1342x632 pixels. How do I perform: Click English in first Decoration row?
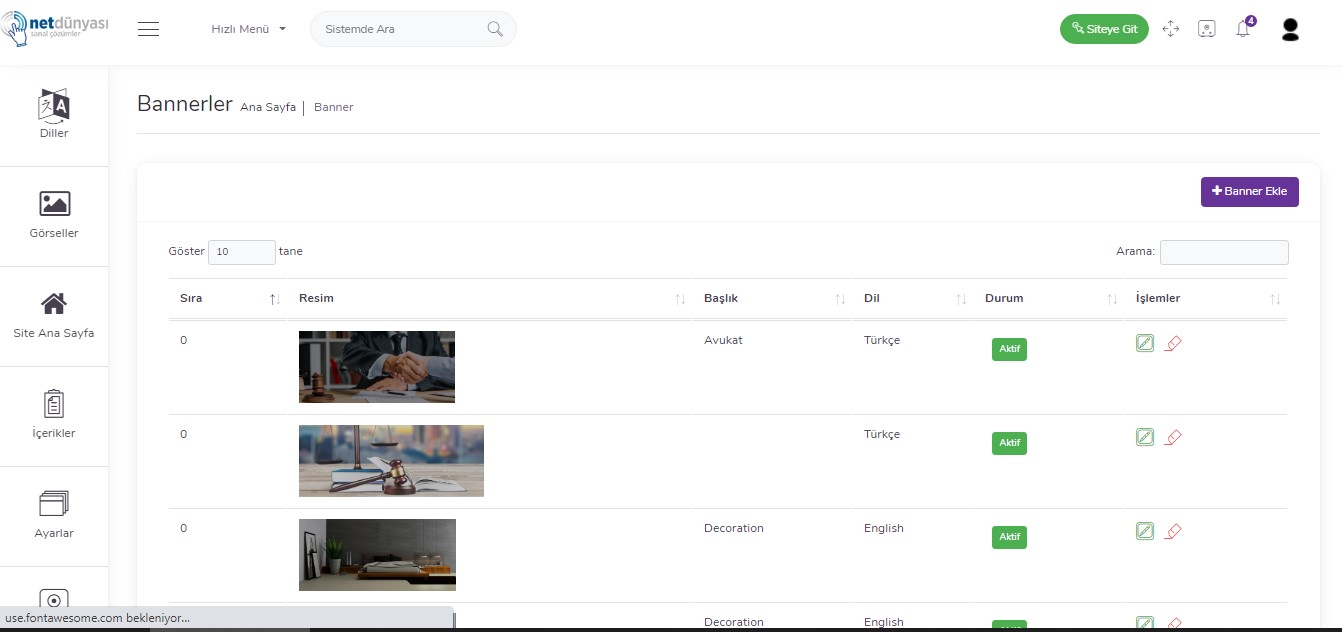coord(884,528)
